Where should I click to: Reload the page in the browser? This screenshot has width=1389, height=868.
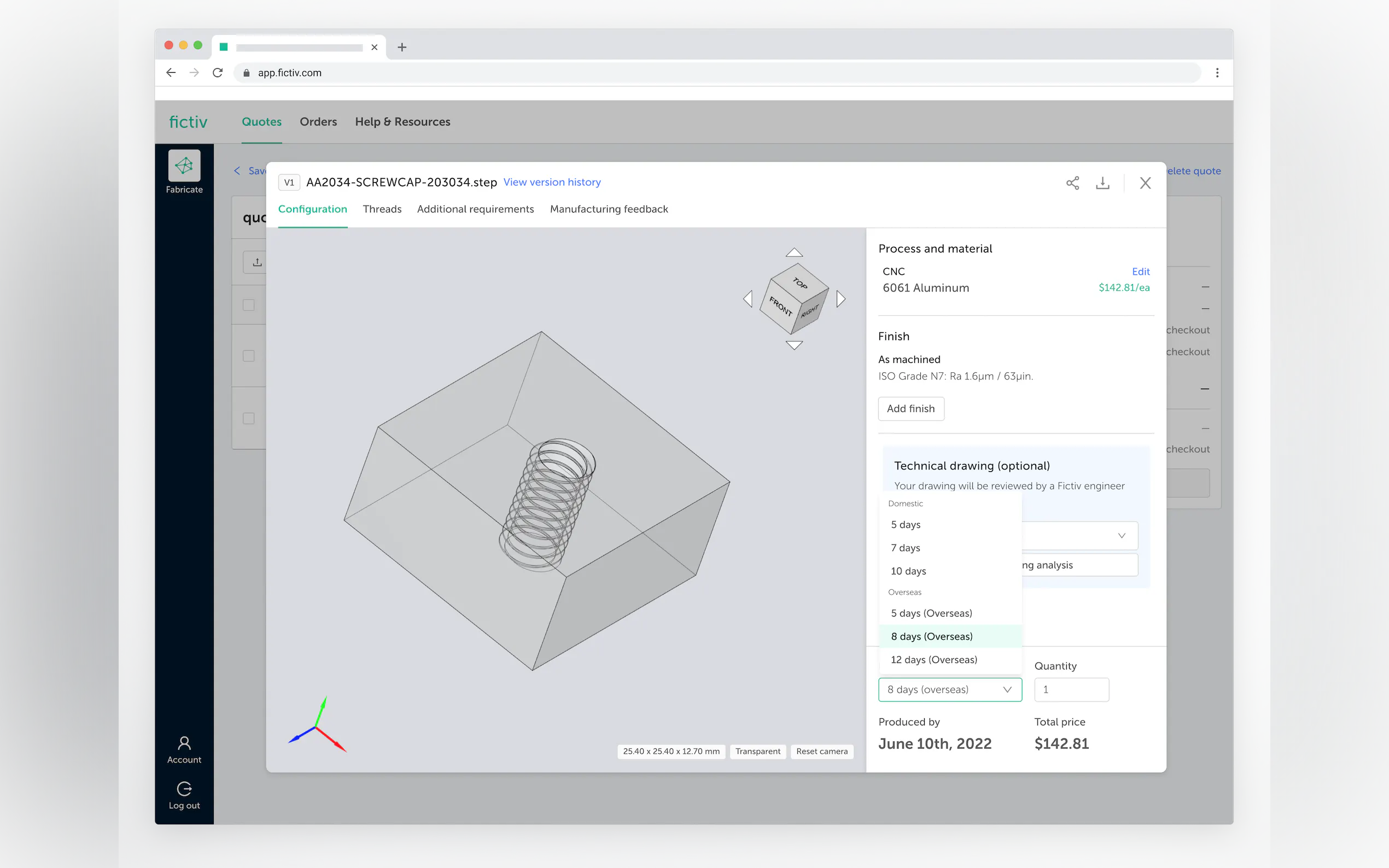coord(218,72)
